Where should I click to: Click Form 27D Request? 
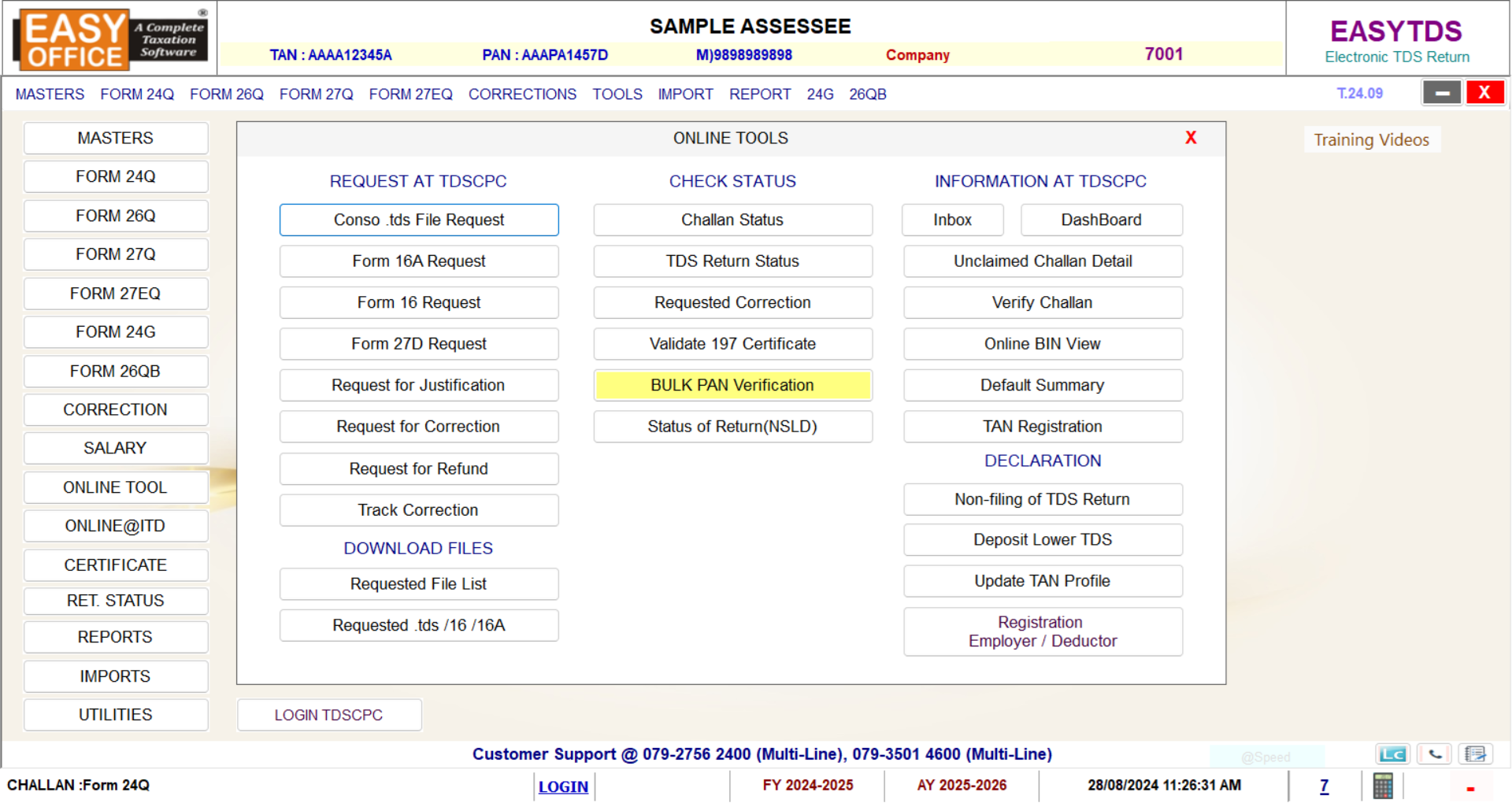click(x=419, y=344)
